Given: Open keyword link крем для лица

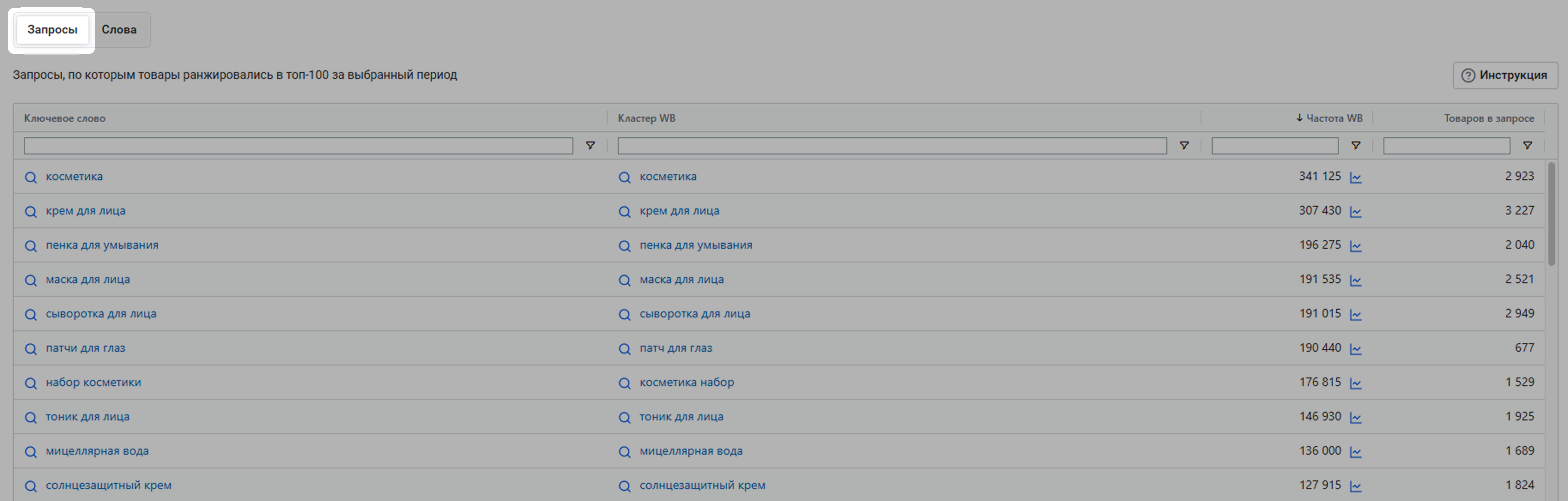Looking at the screenshot, I should (86, 211).
